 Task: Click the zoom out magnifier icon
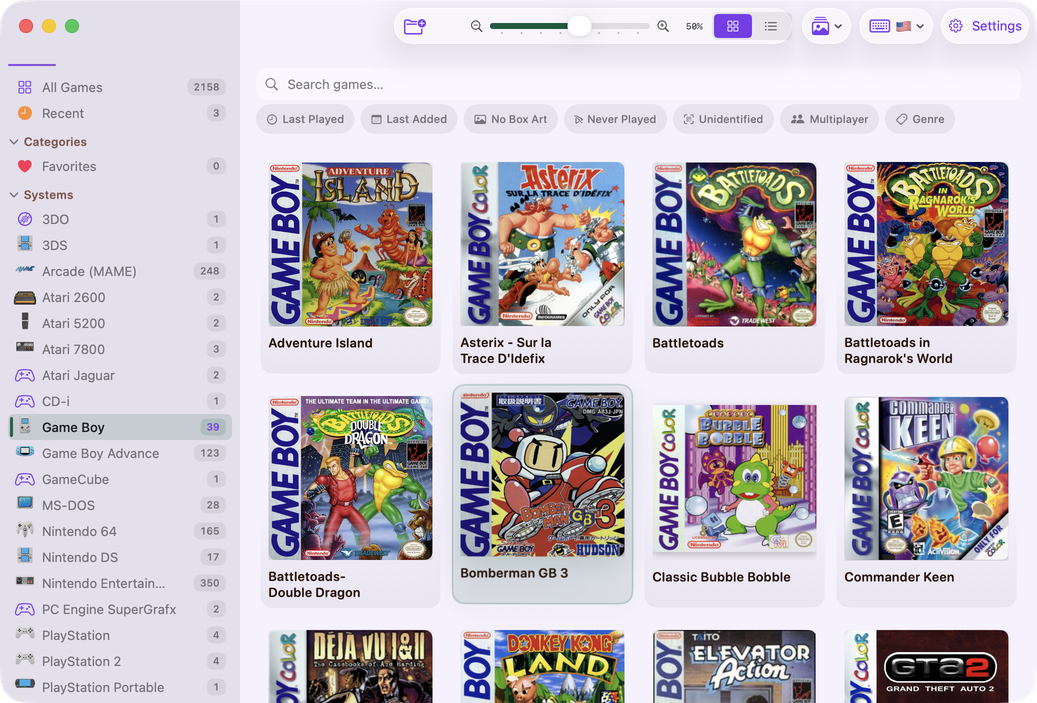[x=476, y=26]
